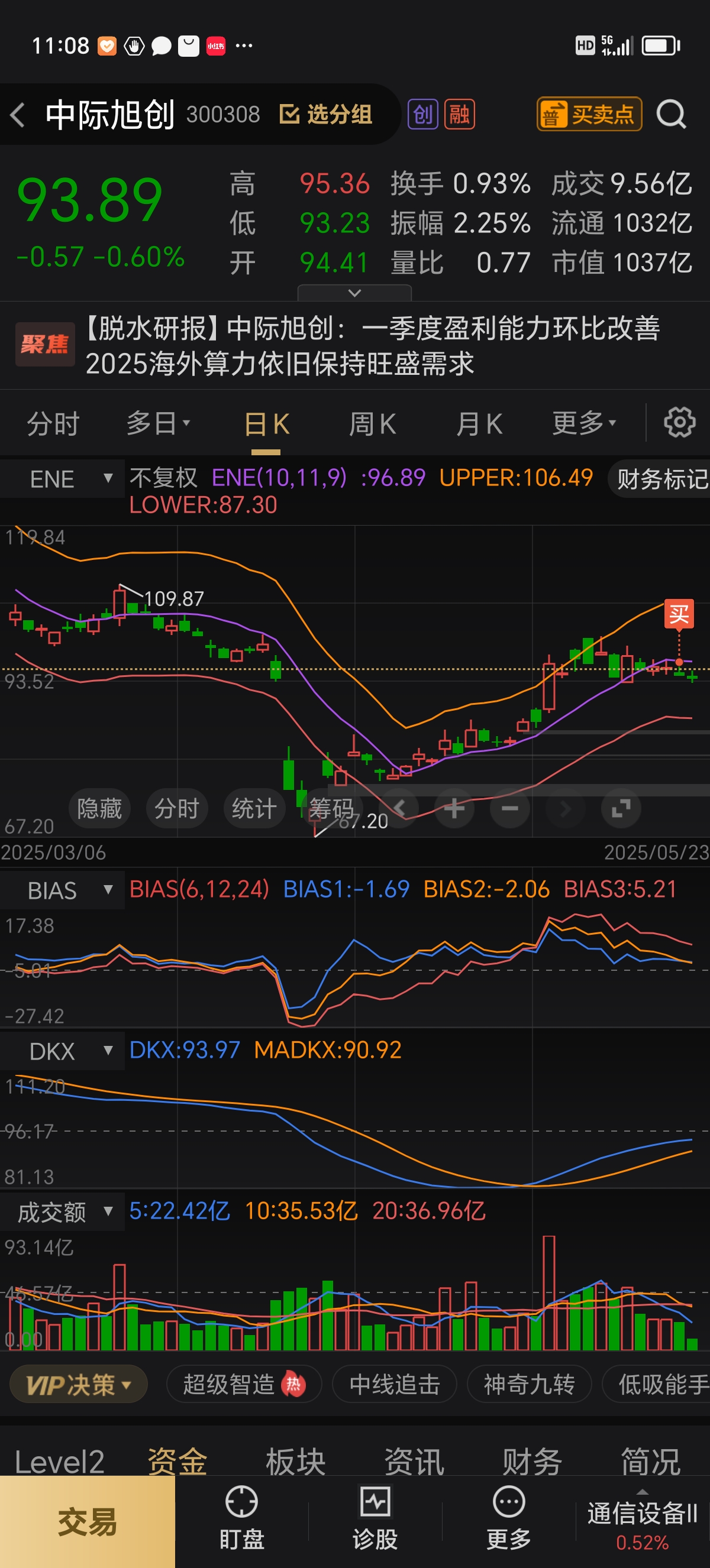Tap DKX:93.97 value
710x1568 pixels.
[x=185, y=1050]
